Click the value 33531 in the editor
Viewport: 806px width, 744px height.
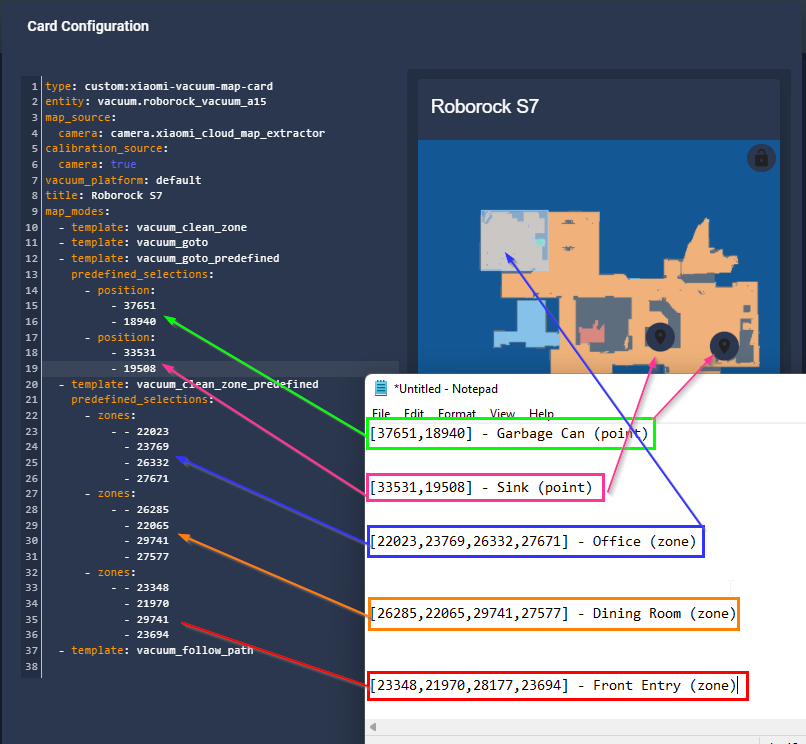(139, 353)
